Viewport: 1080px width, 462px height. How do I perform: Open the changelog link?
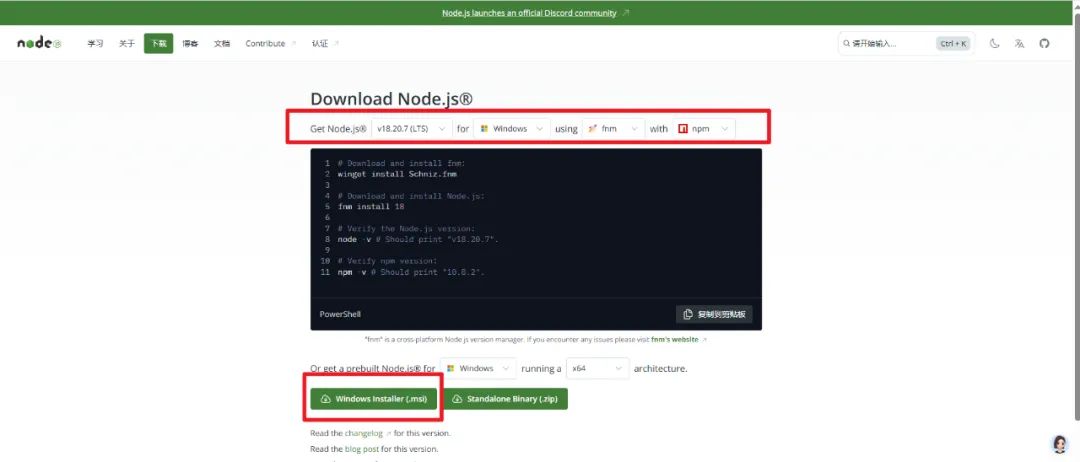click(368, 433)
